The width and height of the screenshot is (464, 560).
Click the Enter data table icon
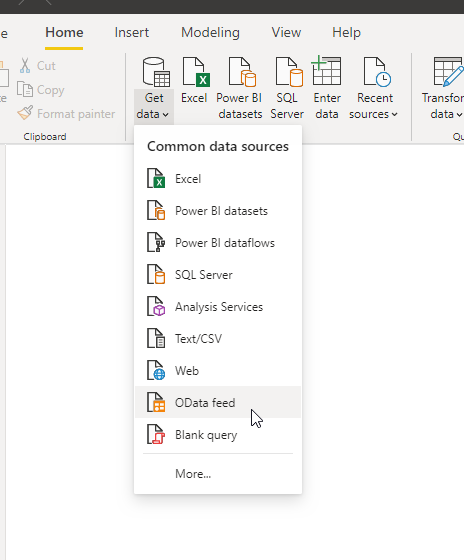[326, 70]
